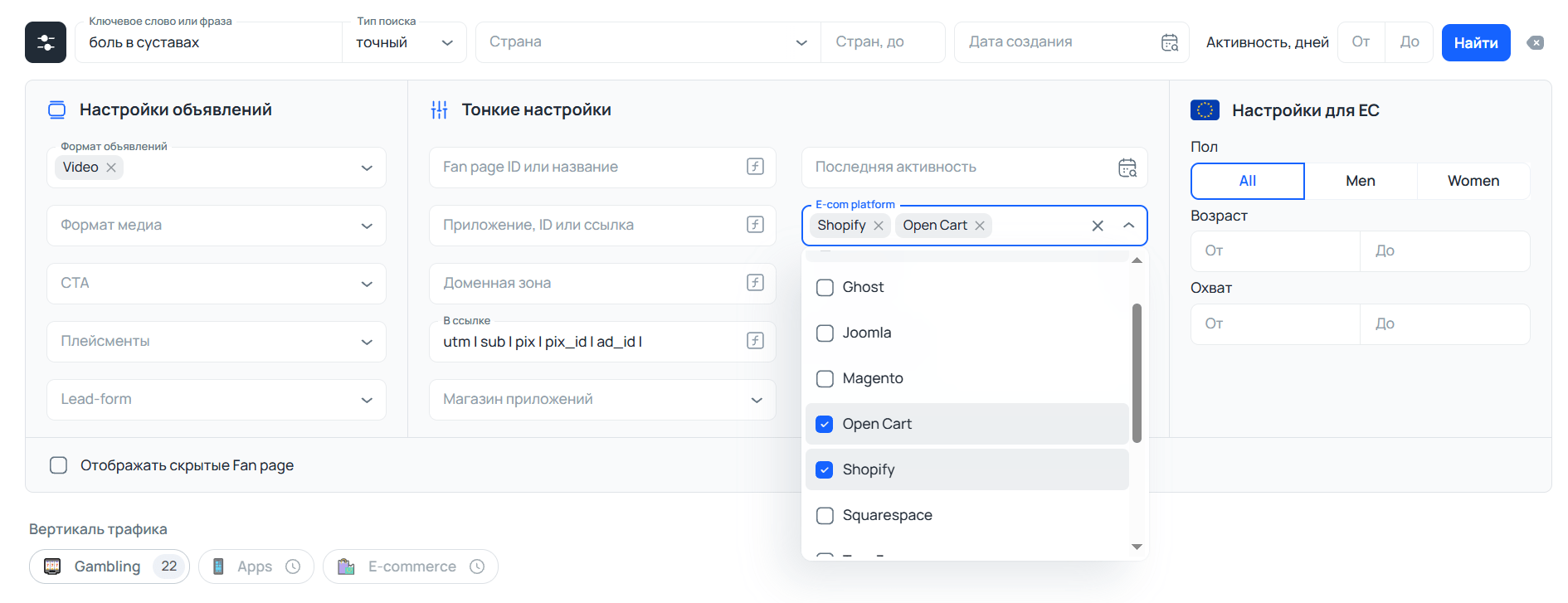
Task: Enable Отображать скрытые Fan page checkbox
Action: pyautogui.click(x=58, y=465)
